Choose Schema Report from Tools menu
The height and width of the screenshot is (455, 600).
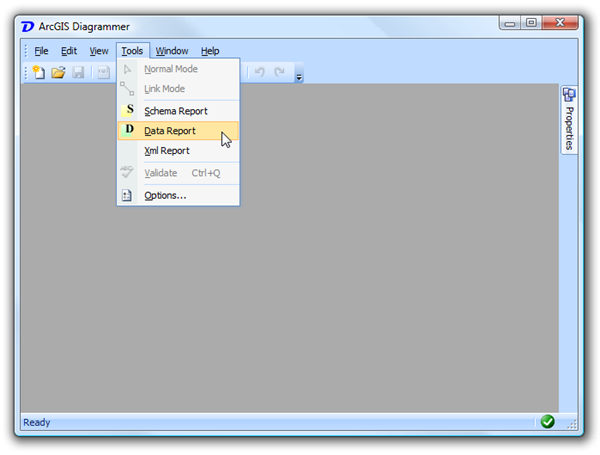[178, 111]
